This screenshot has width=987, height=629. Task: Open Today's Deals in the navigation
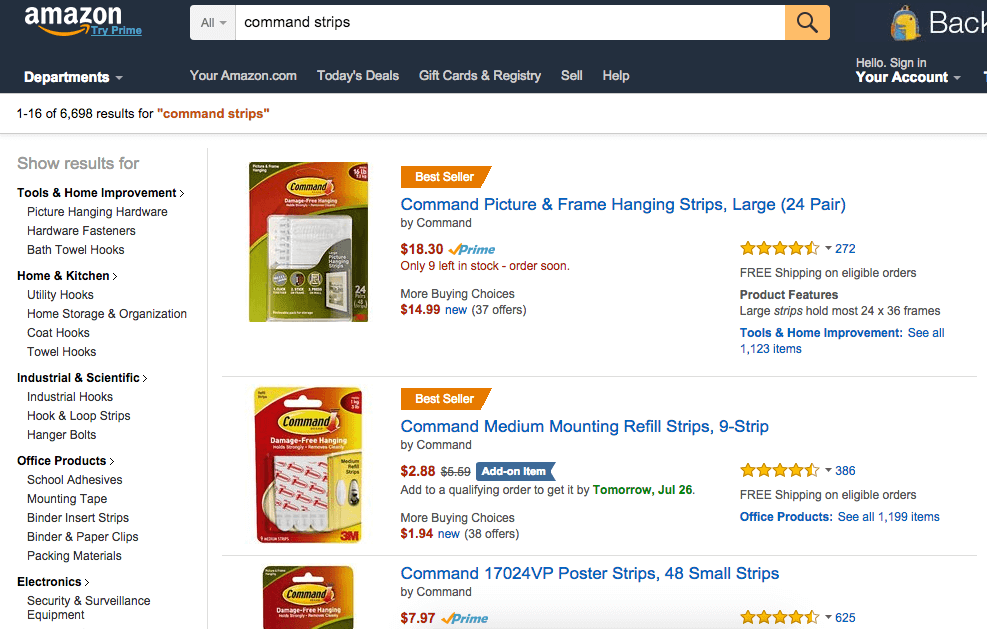(358, 76)
